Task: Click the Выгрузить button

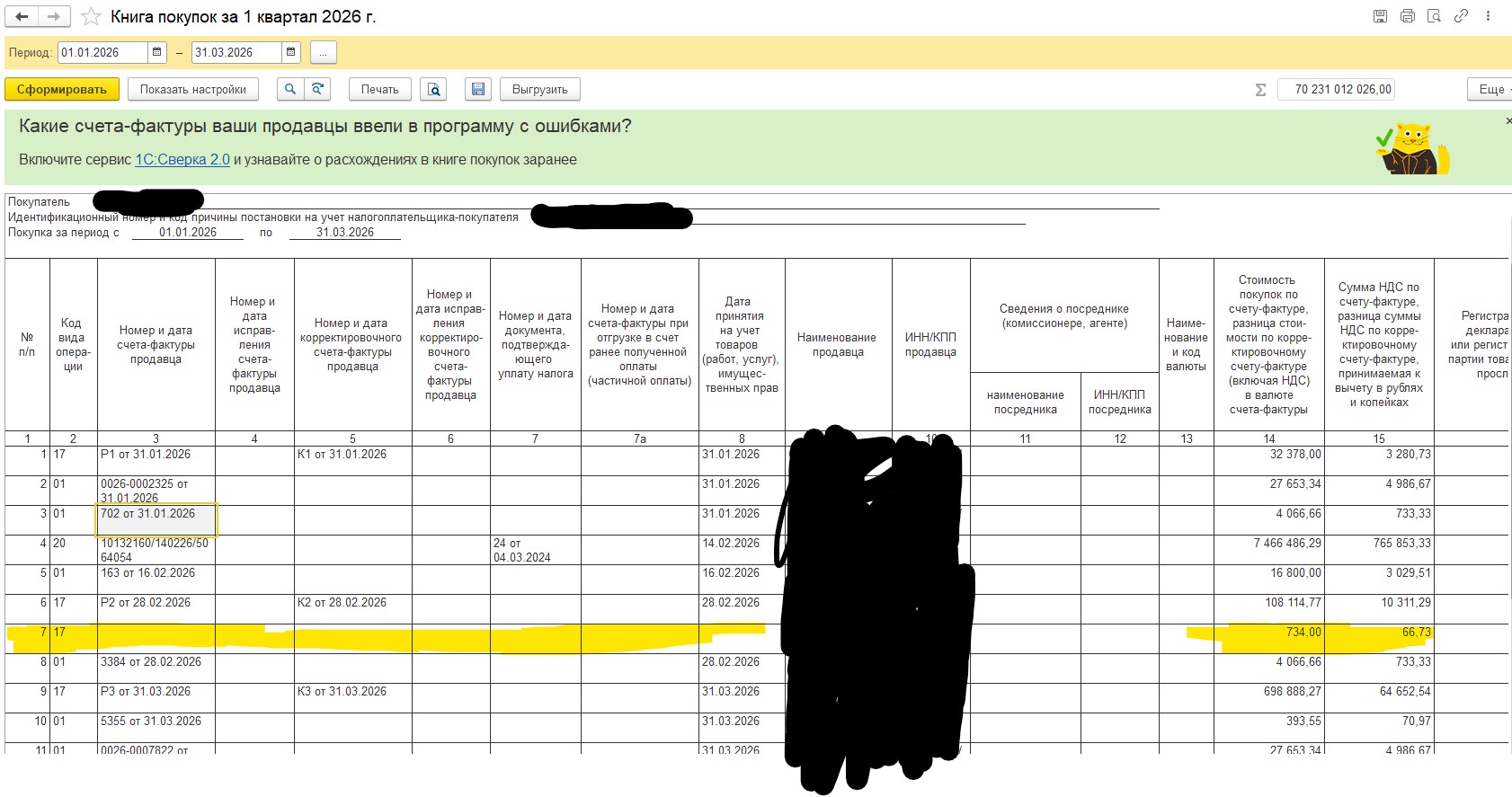Action: point(539,89)
